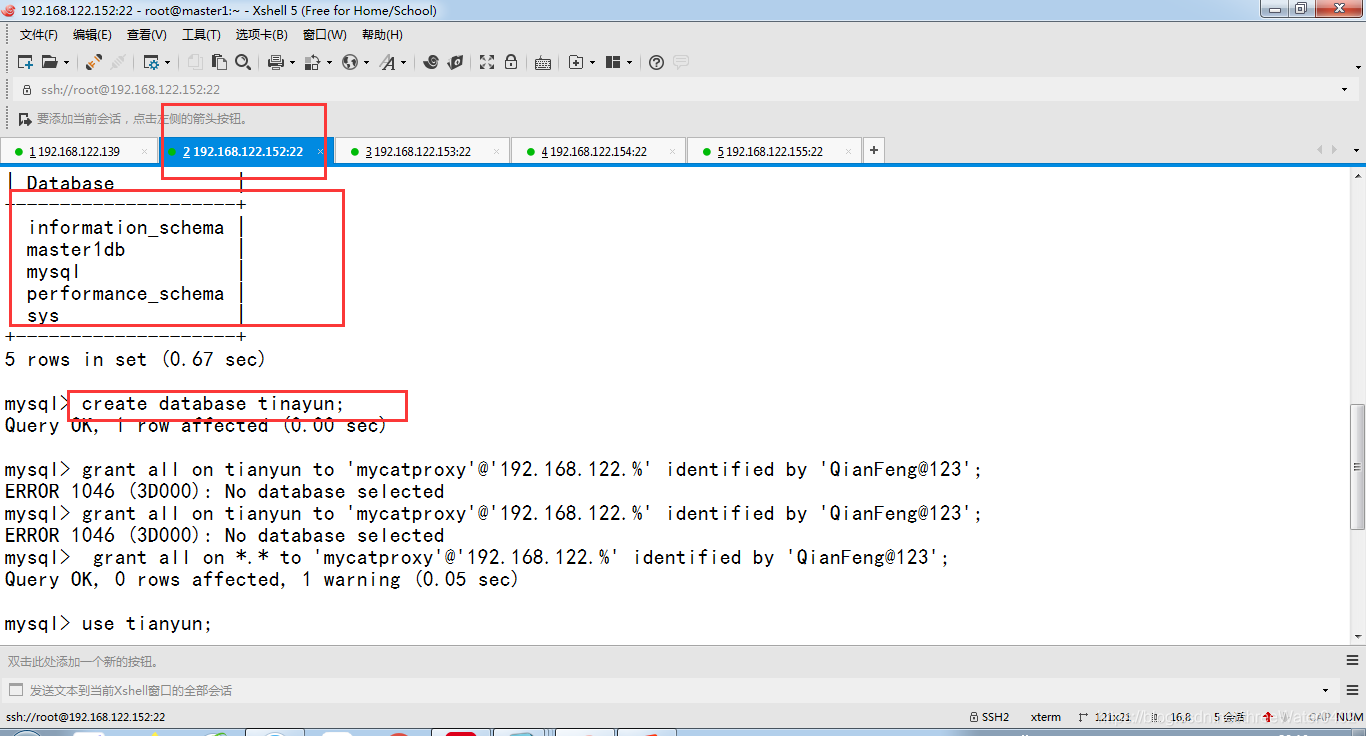
Task: Launch Xftp swirl icon
Action: click(x=431, y=62)
